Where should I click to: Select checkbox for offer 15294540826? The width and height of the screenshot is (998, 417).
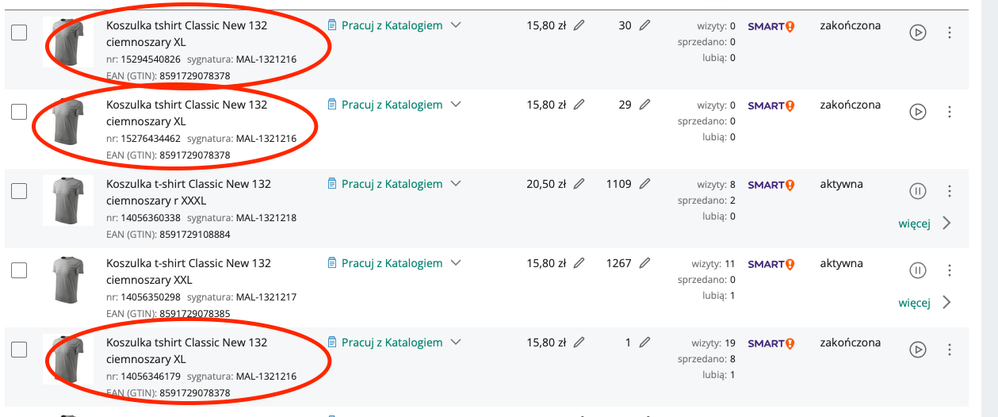19,32
